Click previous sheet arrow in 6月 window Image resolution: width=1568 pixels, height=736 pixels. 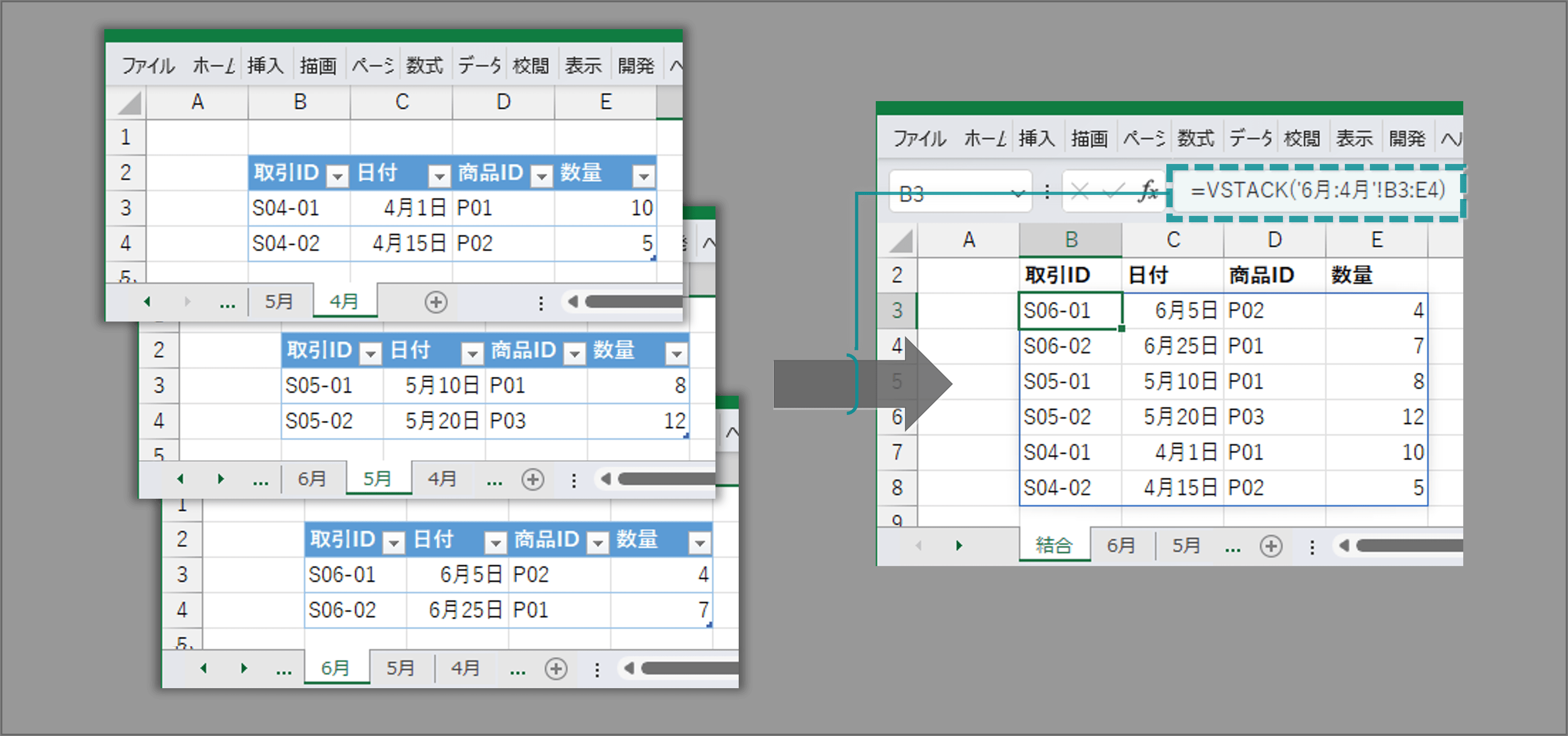(203, 668)
